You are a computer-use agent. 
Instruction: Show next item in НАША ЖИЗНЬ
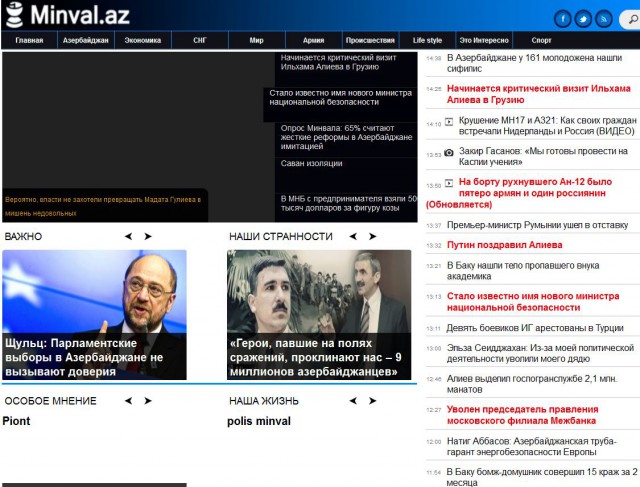coord(372,401)
